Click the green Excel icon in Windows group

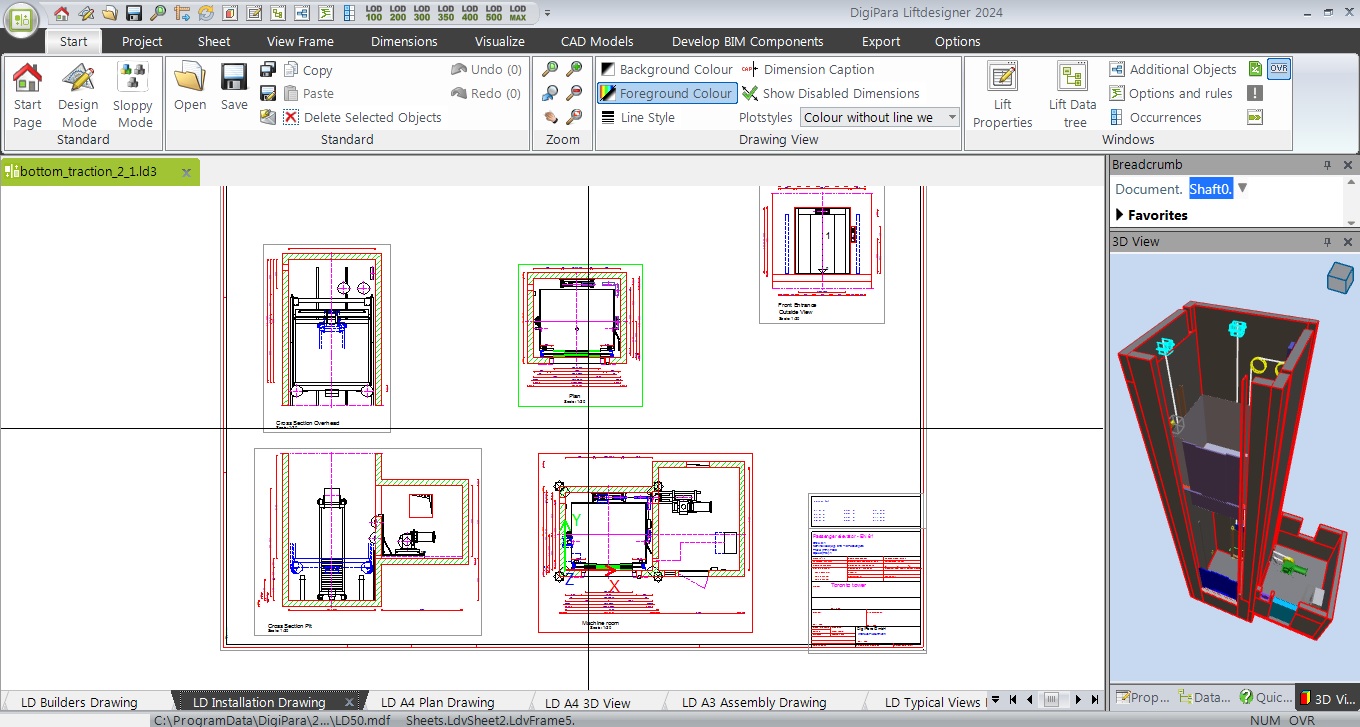click(1255, 69)
